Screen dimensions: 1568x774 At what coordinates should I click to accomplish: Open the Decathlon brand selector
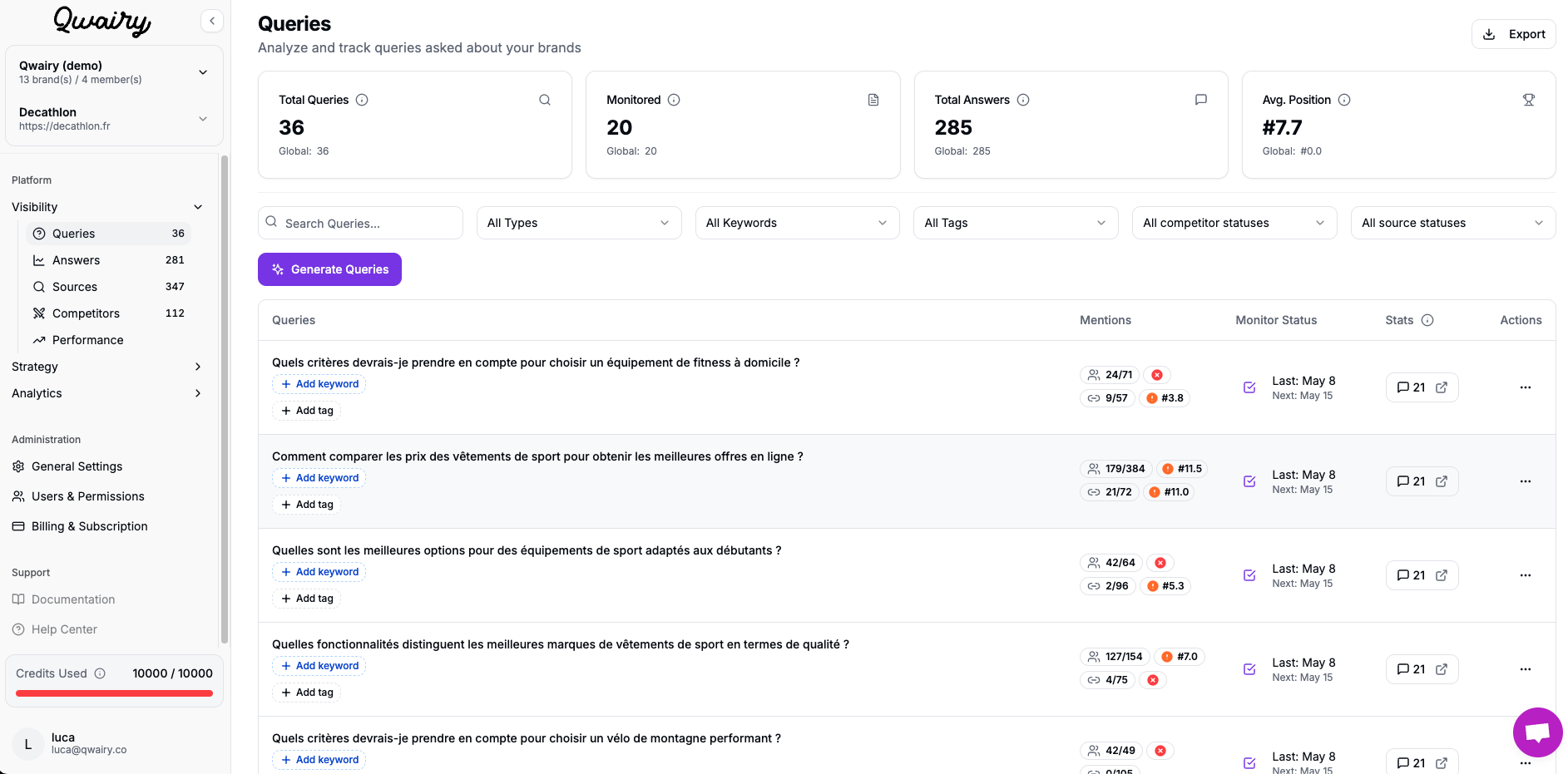click(x=114, y=119)
